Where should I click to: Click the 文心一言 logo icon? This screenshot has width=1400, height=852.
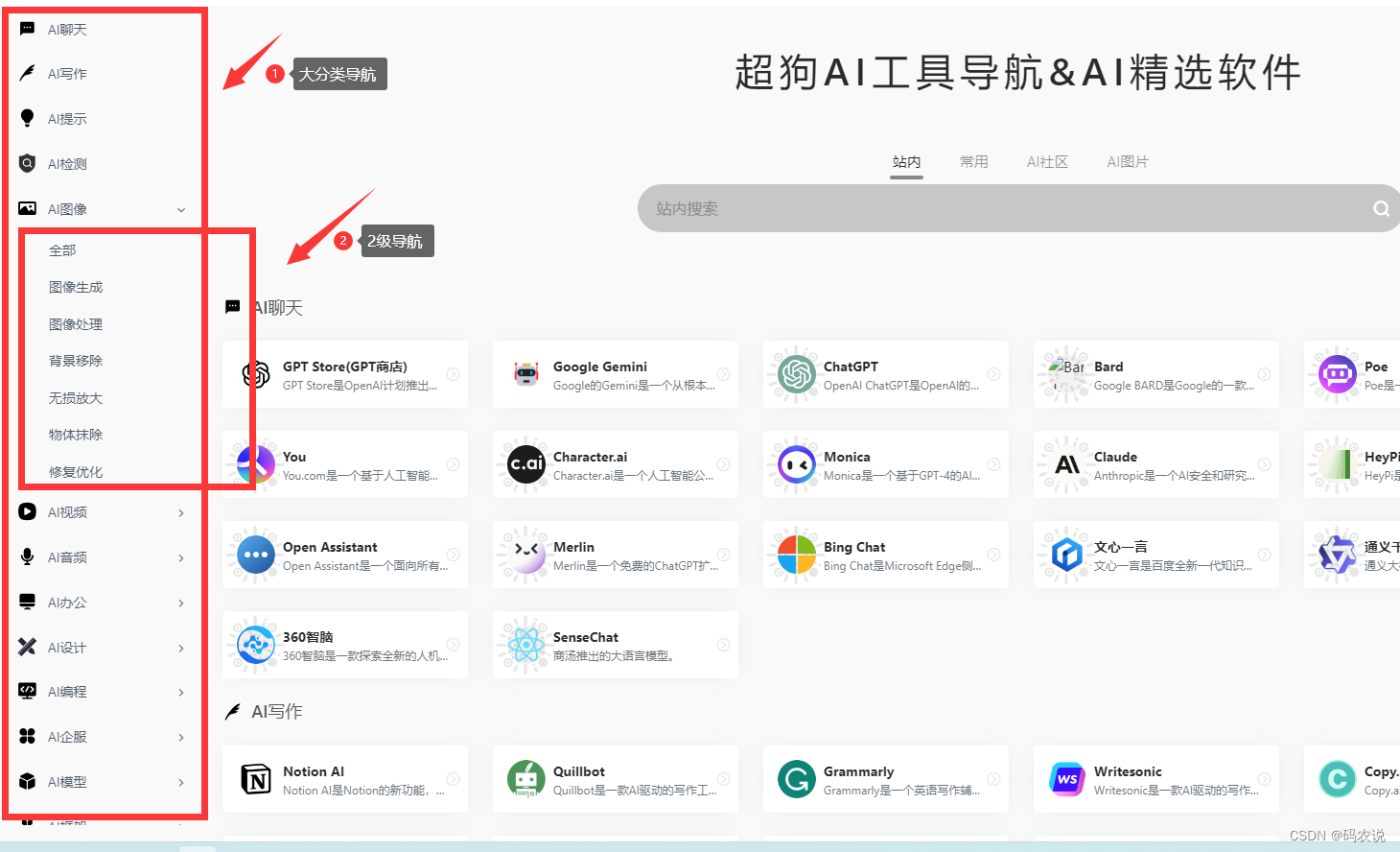tap(1067, 555)
